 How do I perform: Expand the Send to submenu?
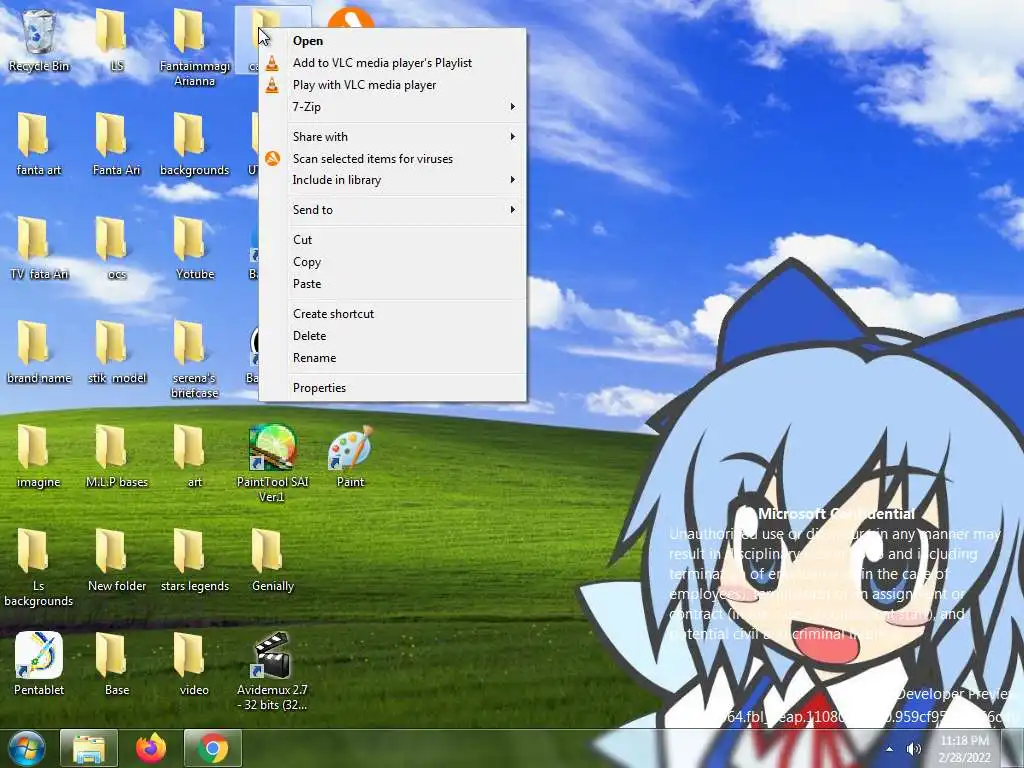click(x=392, y=210)
